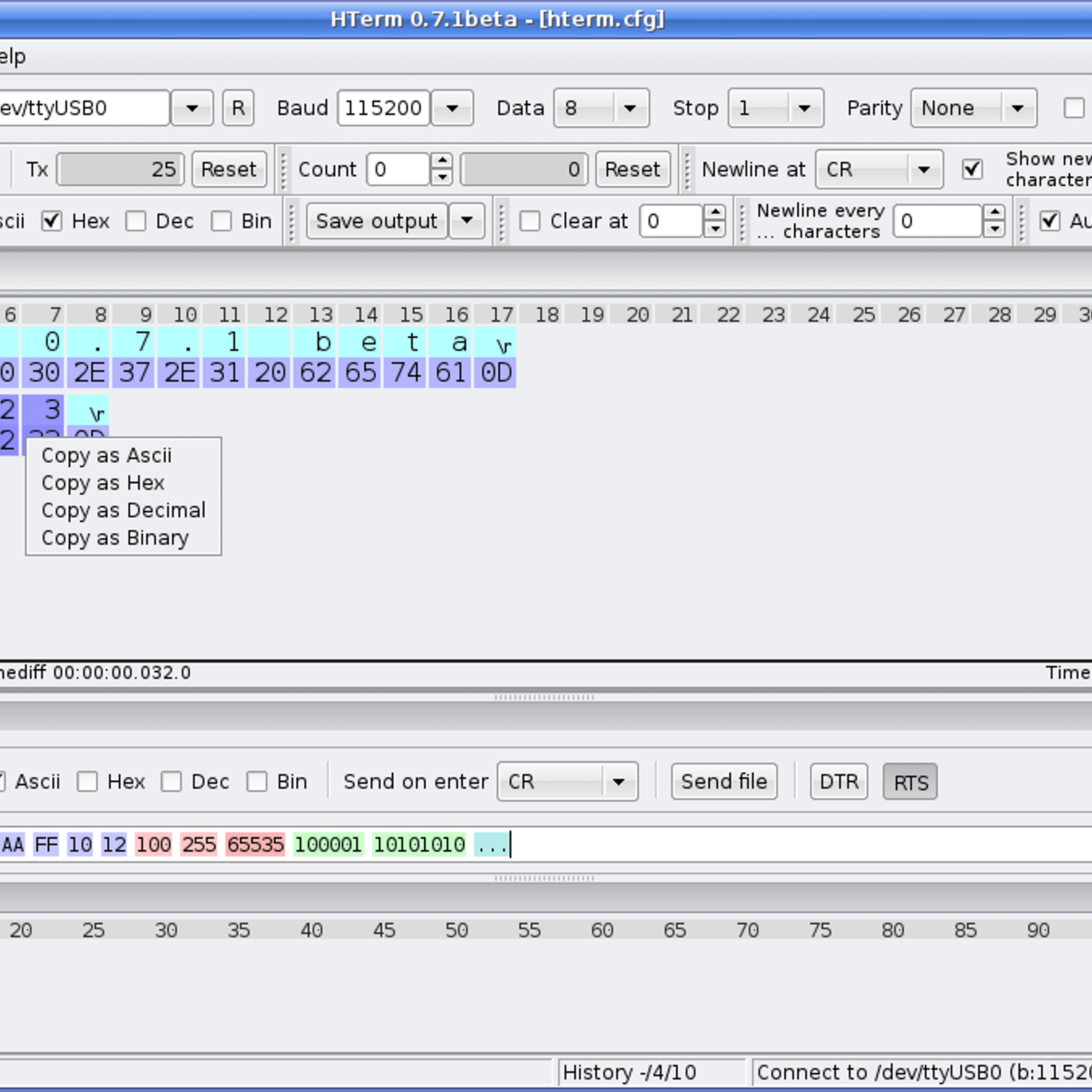The height and width of the screenshot is (1092, 1092).
Task: Reset the Count counter
Action: click(633, 169)
